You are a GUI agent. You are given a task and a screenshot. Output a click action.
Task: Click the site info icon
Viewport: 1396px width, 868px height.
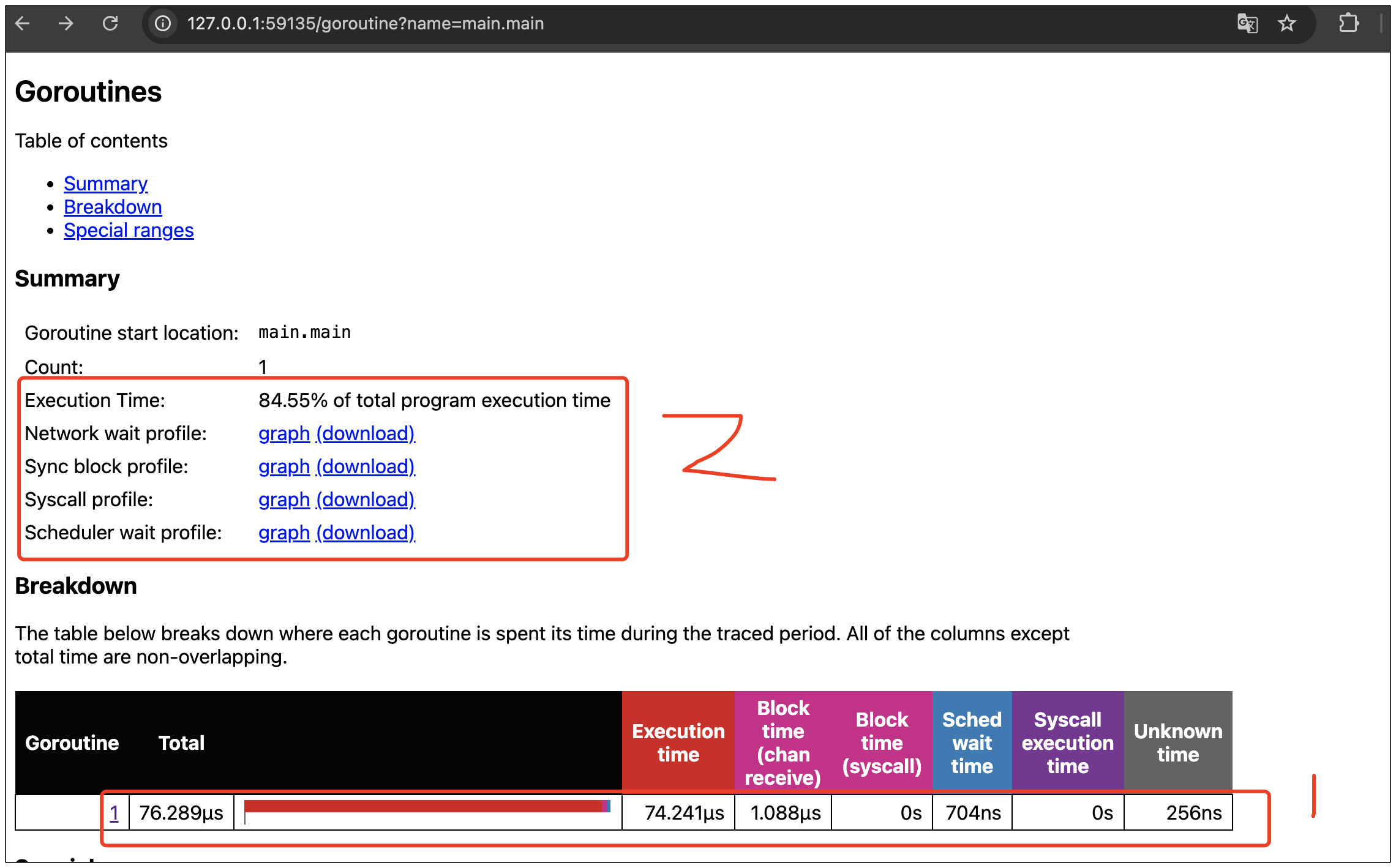(162, 23)
